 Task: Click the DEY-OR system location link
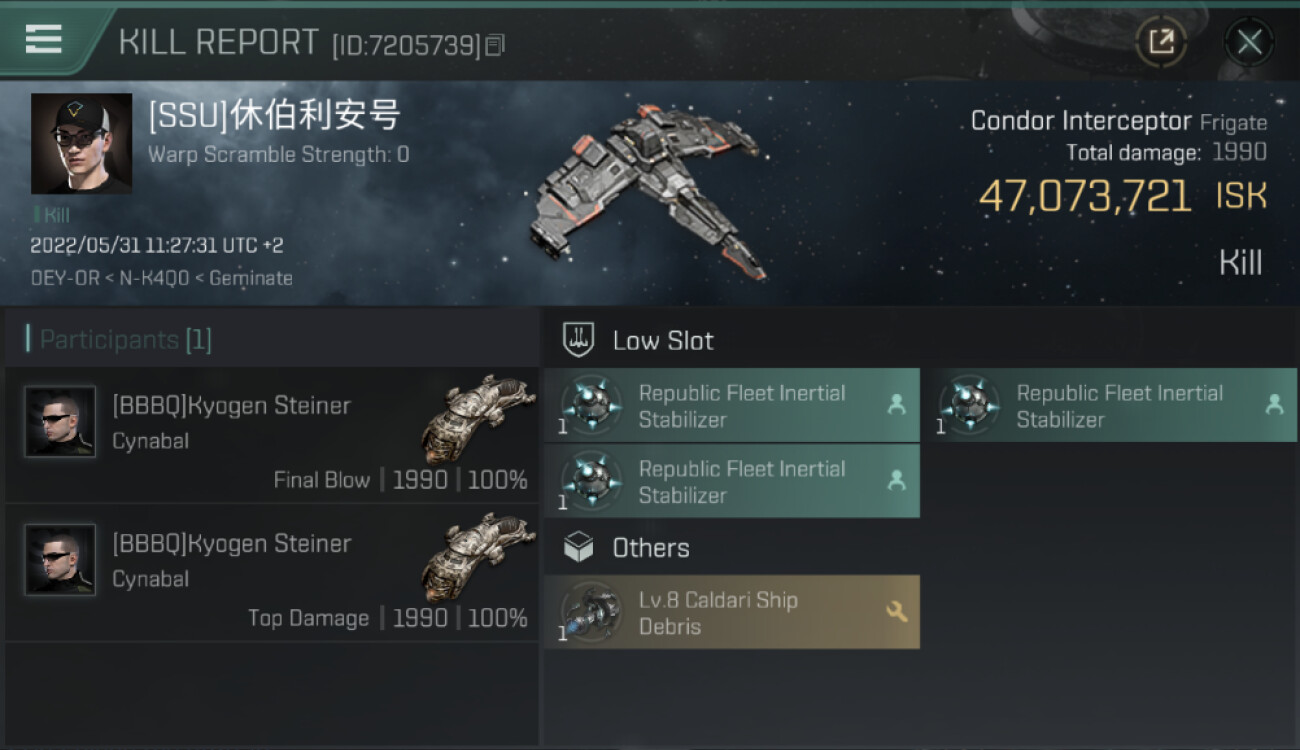pyautogui.click(x=64, y=279)
